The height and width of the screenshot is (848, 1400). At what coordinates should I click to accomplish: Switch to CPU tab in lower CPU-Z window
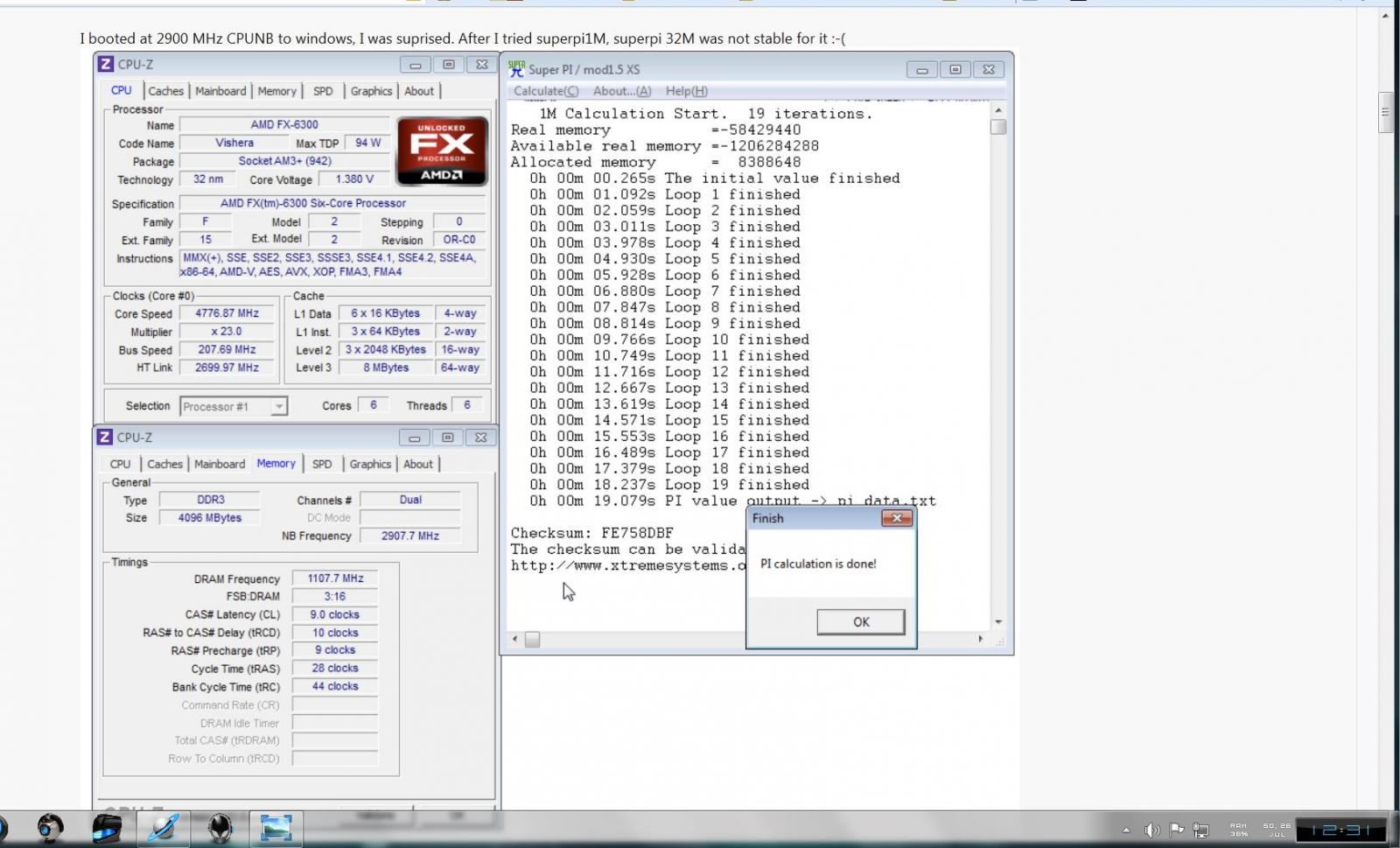tap(120, 464)
